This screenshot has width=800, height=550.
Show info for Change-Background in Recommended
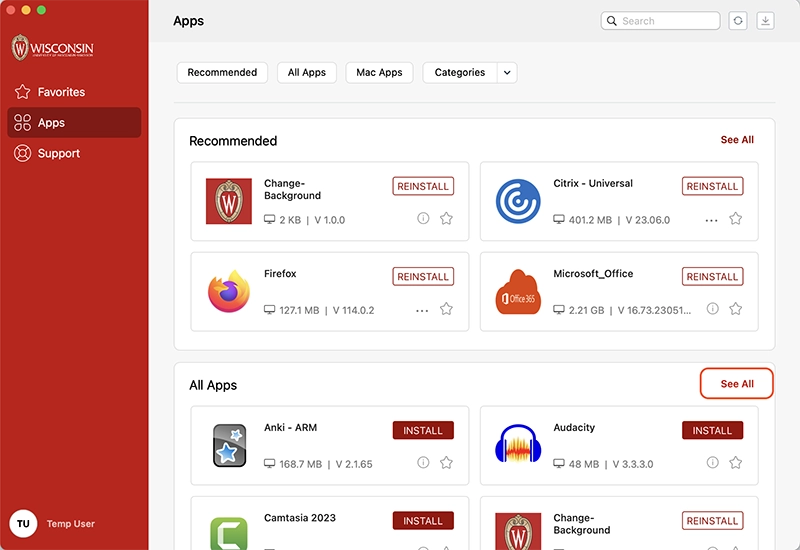[x=423, y=218]
